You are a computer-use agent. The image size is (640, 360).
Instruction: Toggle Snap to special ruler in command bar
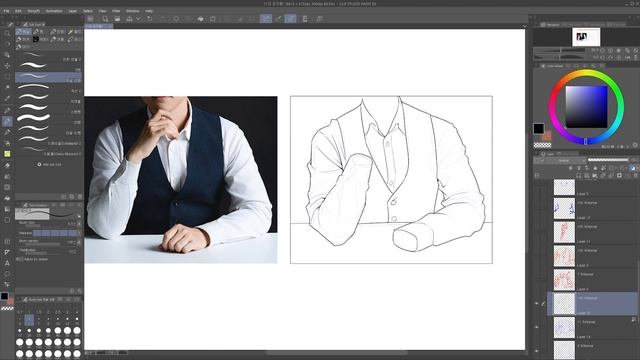coord(278,19)
